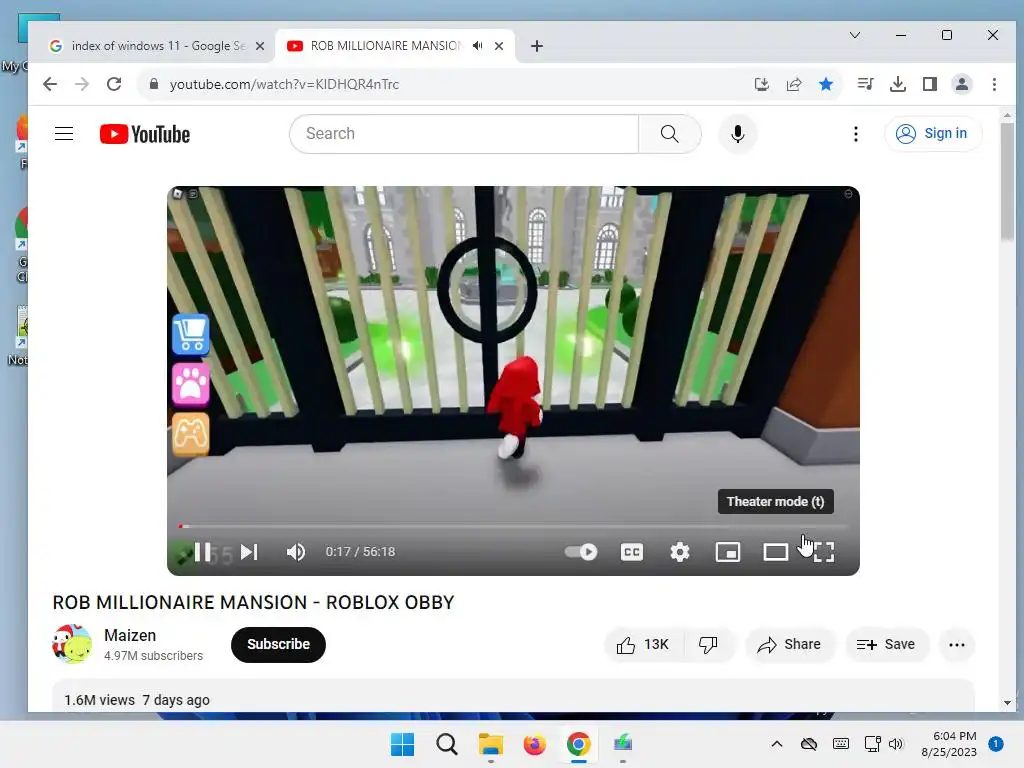Open Chrome tab search chevron
This screenshot has width=1024, height=768.
click(x=855, y=35)
